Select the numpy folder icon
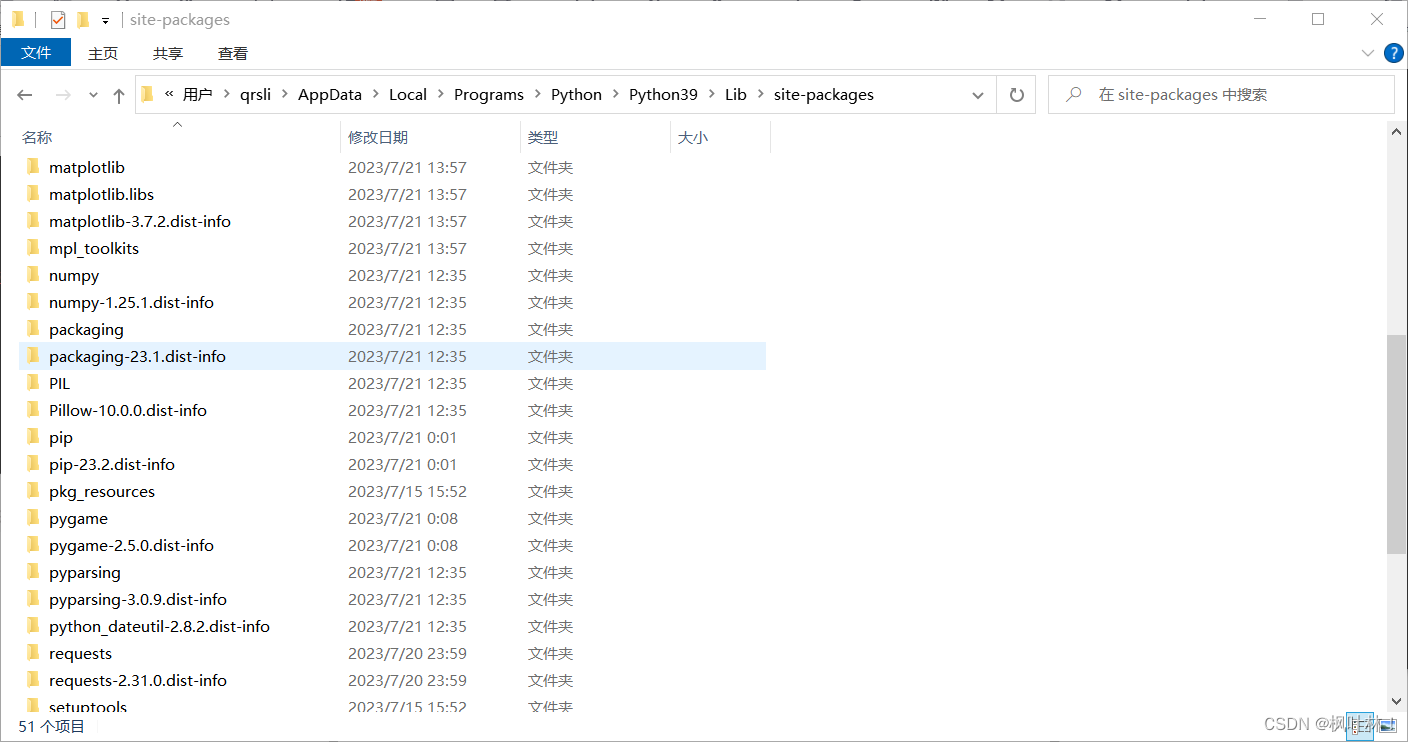 coord(33,275)
